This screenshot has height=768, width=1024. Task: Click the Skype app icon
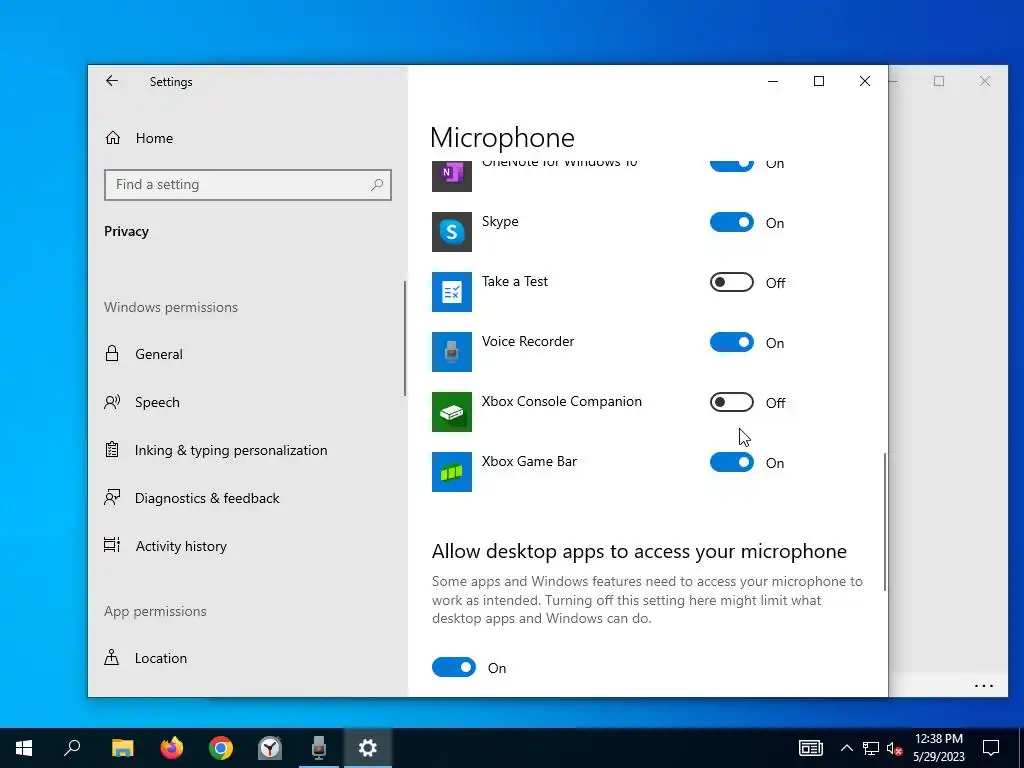pos(452,232)
